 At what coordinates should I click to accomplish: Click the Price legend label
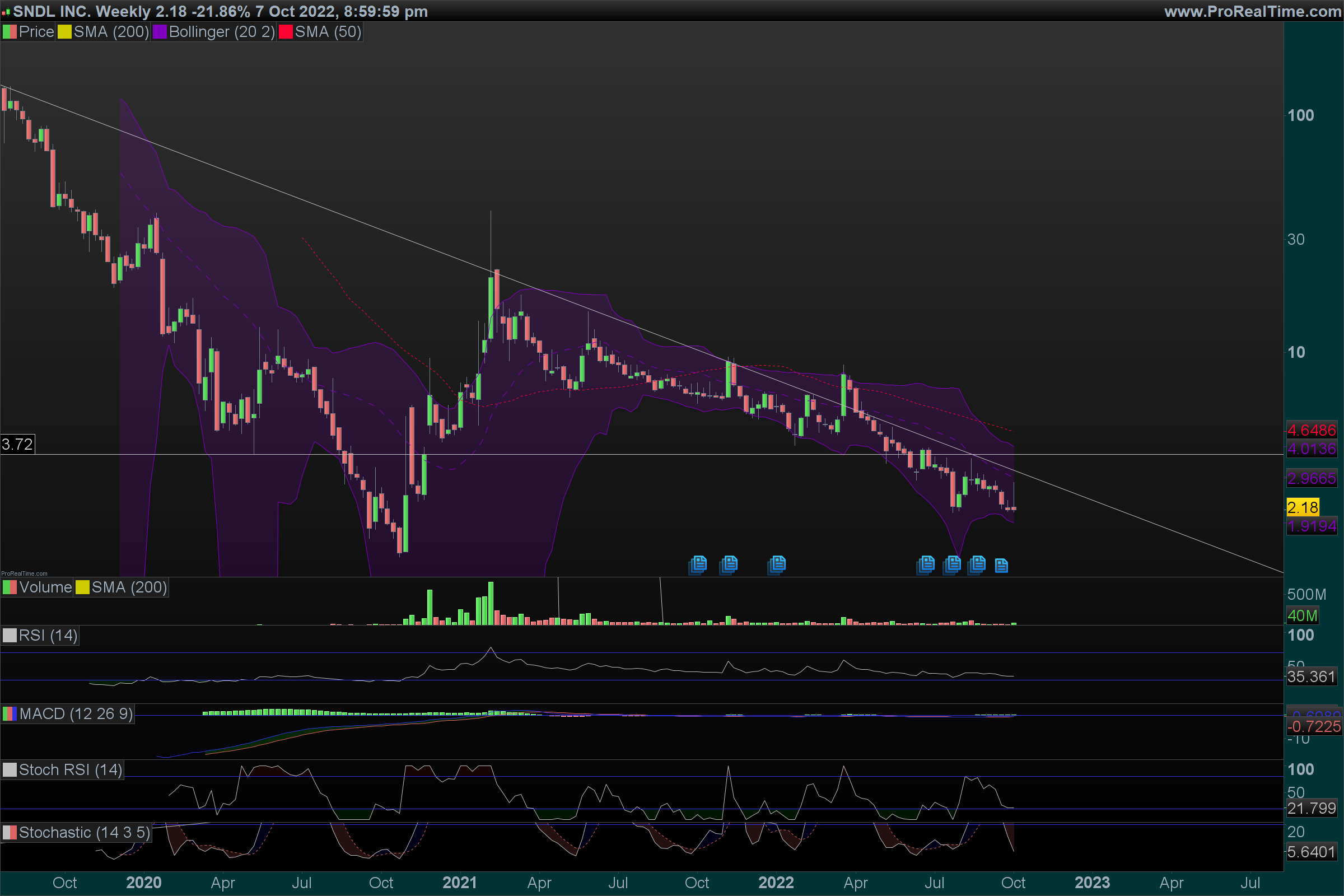pos(36,32)
